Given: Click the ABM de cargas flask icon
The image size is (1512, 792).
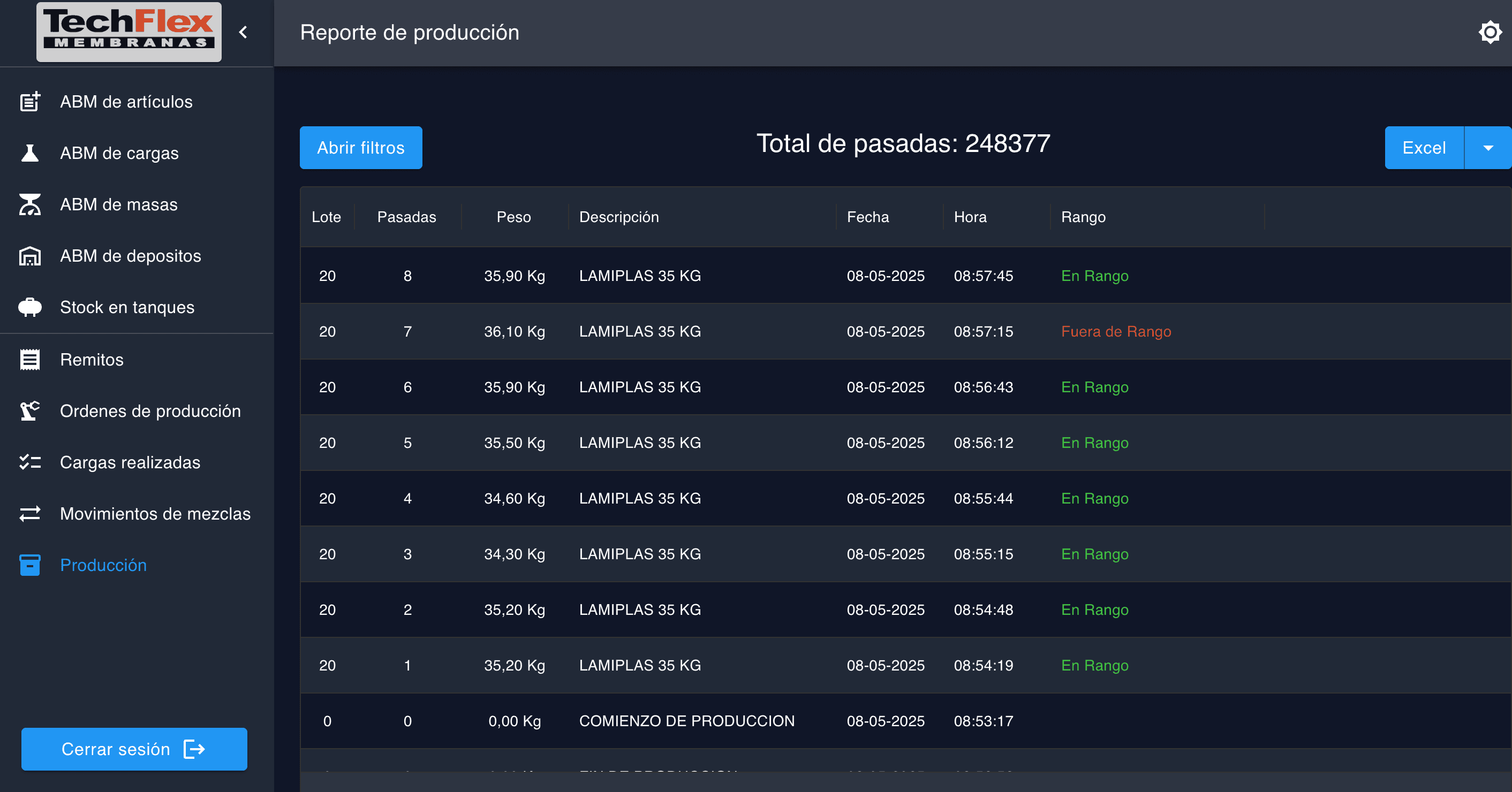Looking at the screenshot, I should coord(30,153).
